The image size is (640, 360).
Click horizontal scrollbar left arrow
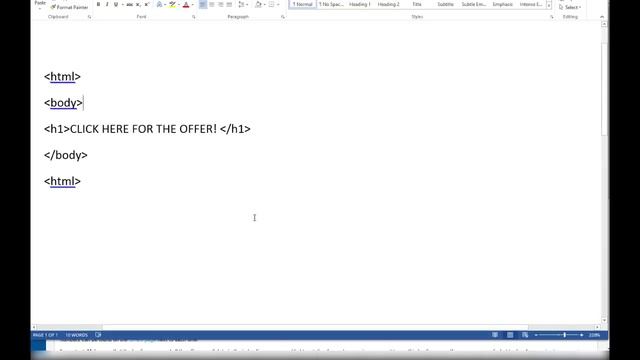tap(34, 327)
